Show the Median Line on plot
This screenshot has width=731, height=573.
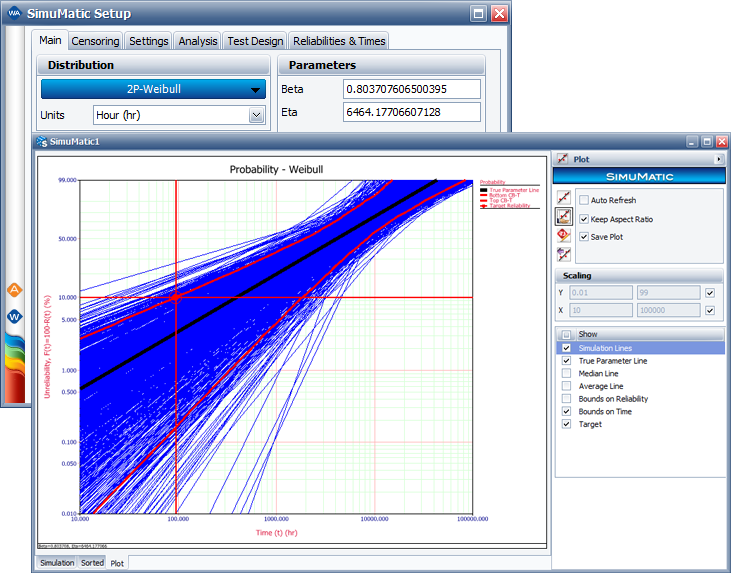[566, 373]
